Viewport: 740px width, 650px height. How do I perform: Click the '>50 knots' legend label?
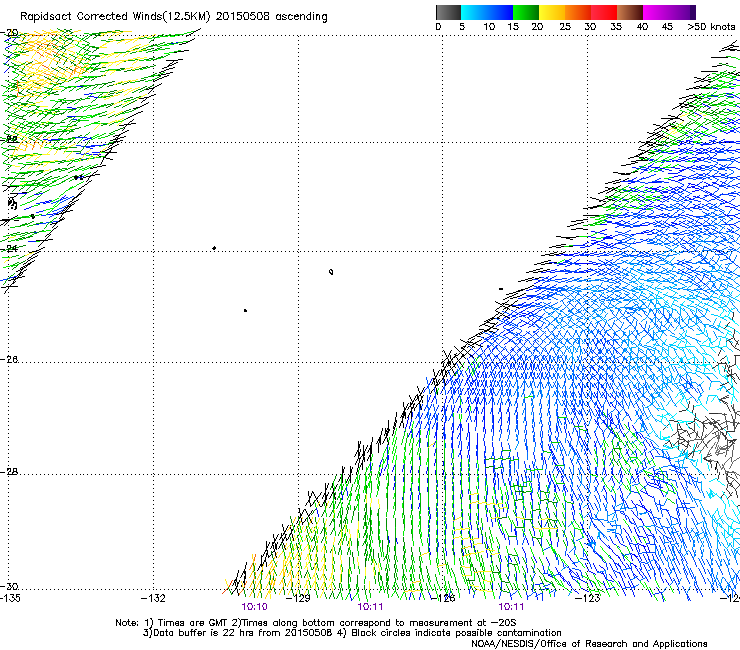711,27
